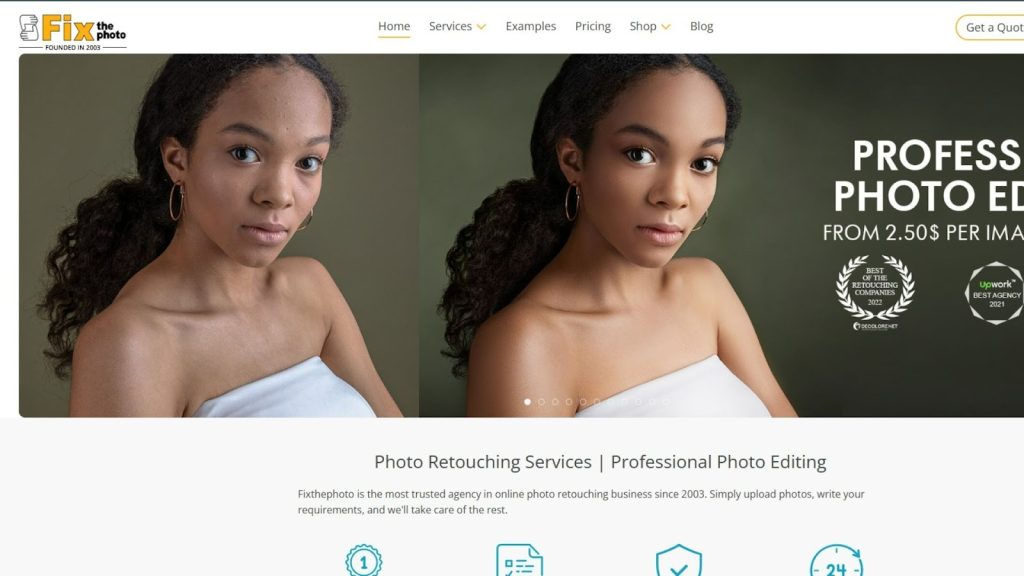Go to the Examples page

click(x=530, y=26)
